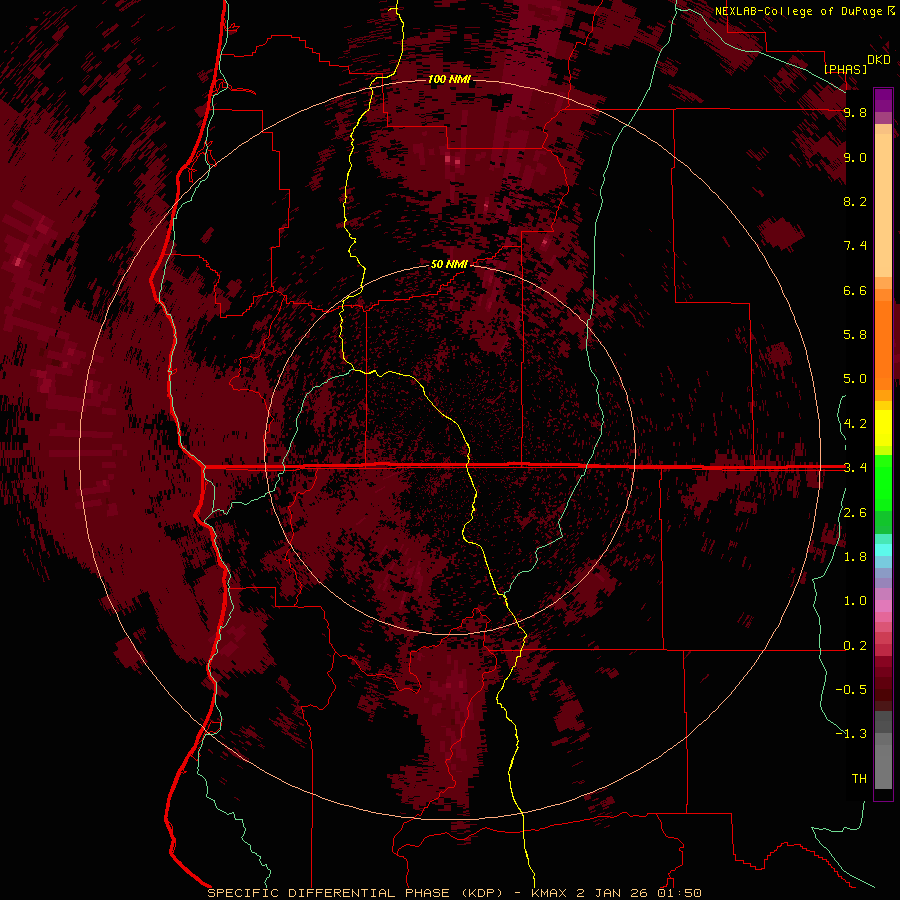Click the -1.3 value on the color scale

(x=851, y=734)
